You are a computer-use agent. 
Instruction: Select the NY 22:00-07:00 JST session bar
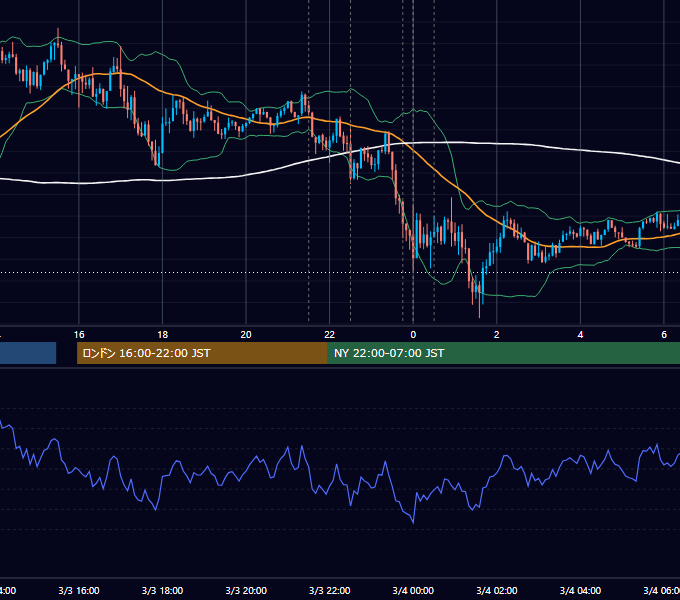(503, 353)
